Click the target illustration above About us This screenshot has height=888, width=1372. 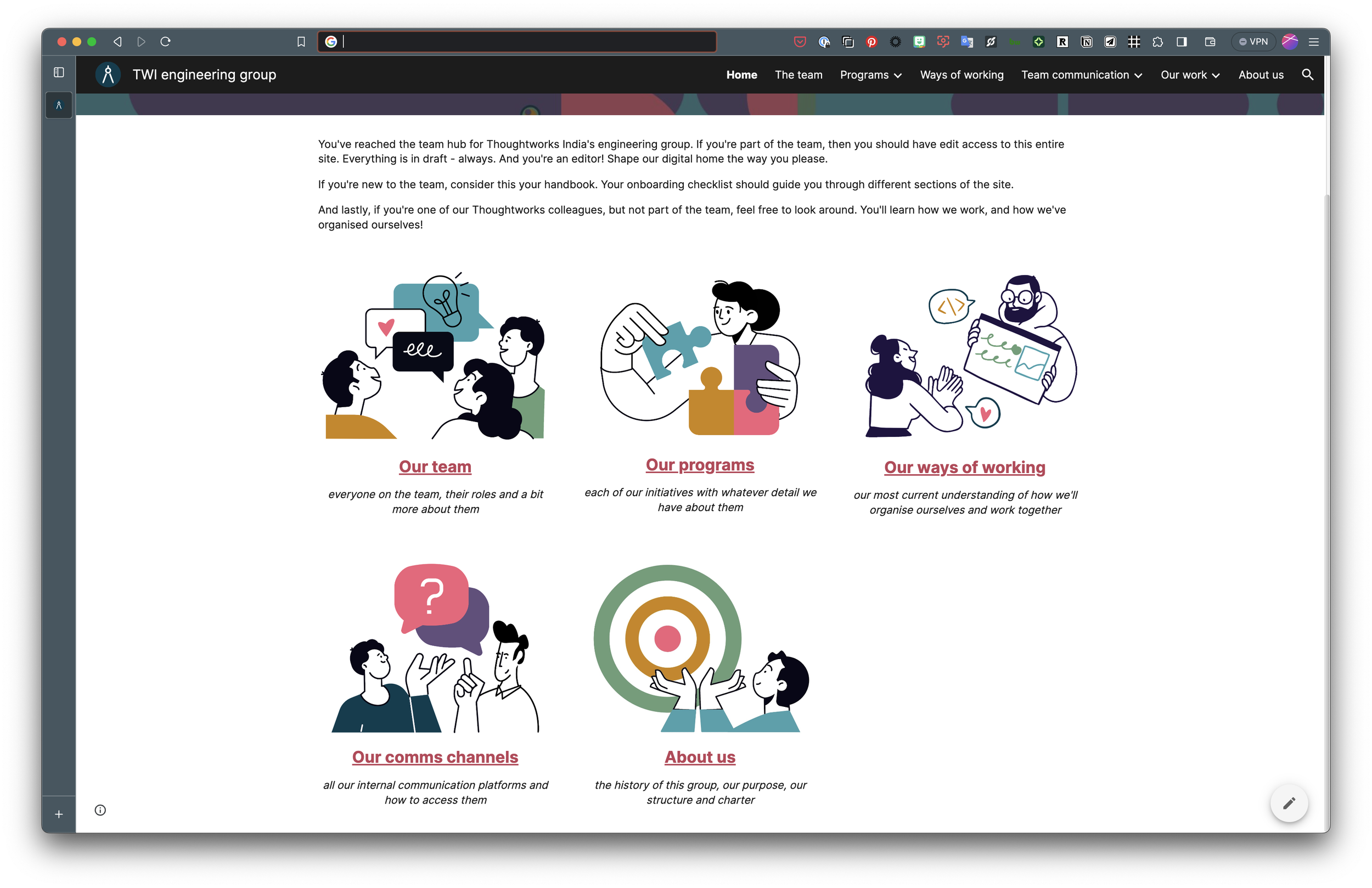coord(700,648)
